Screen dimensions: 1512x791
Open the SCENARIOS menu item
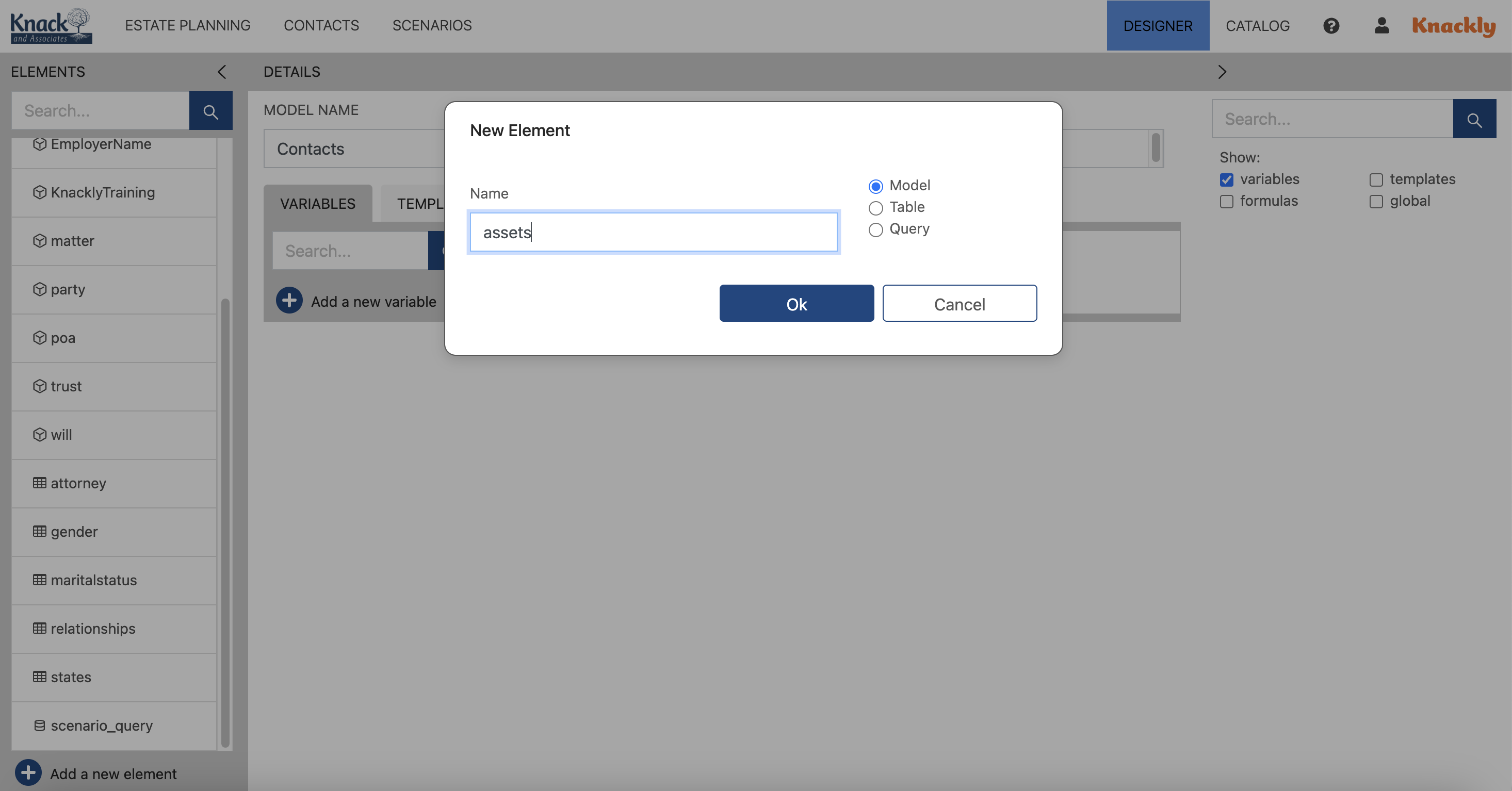[x=431, y=25]
